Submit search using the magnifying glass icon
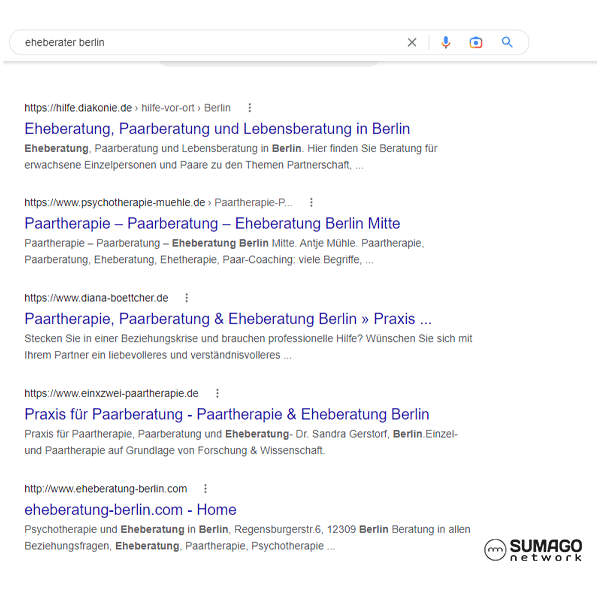Viewport: 600px width, 600px height. click(507, 42)
